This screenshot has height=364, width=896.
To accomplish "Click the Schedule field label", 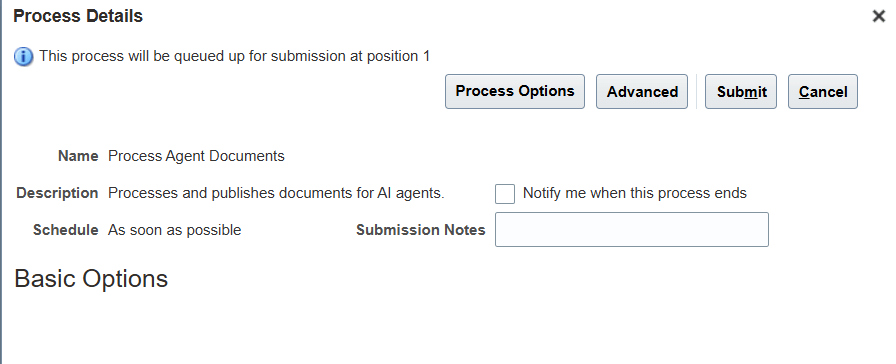I will point(66,230).
